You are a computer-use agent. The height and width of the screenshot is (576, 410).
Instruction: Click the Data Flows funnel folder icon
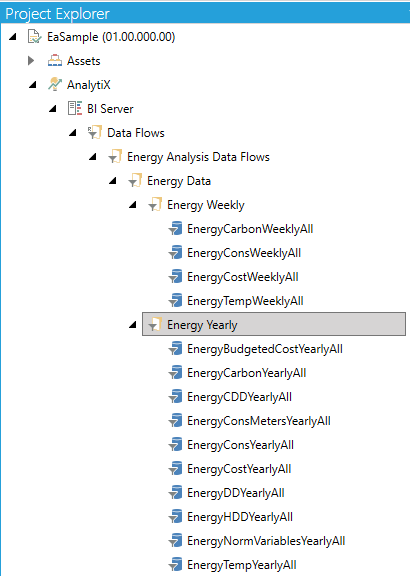tap(95, 133)
